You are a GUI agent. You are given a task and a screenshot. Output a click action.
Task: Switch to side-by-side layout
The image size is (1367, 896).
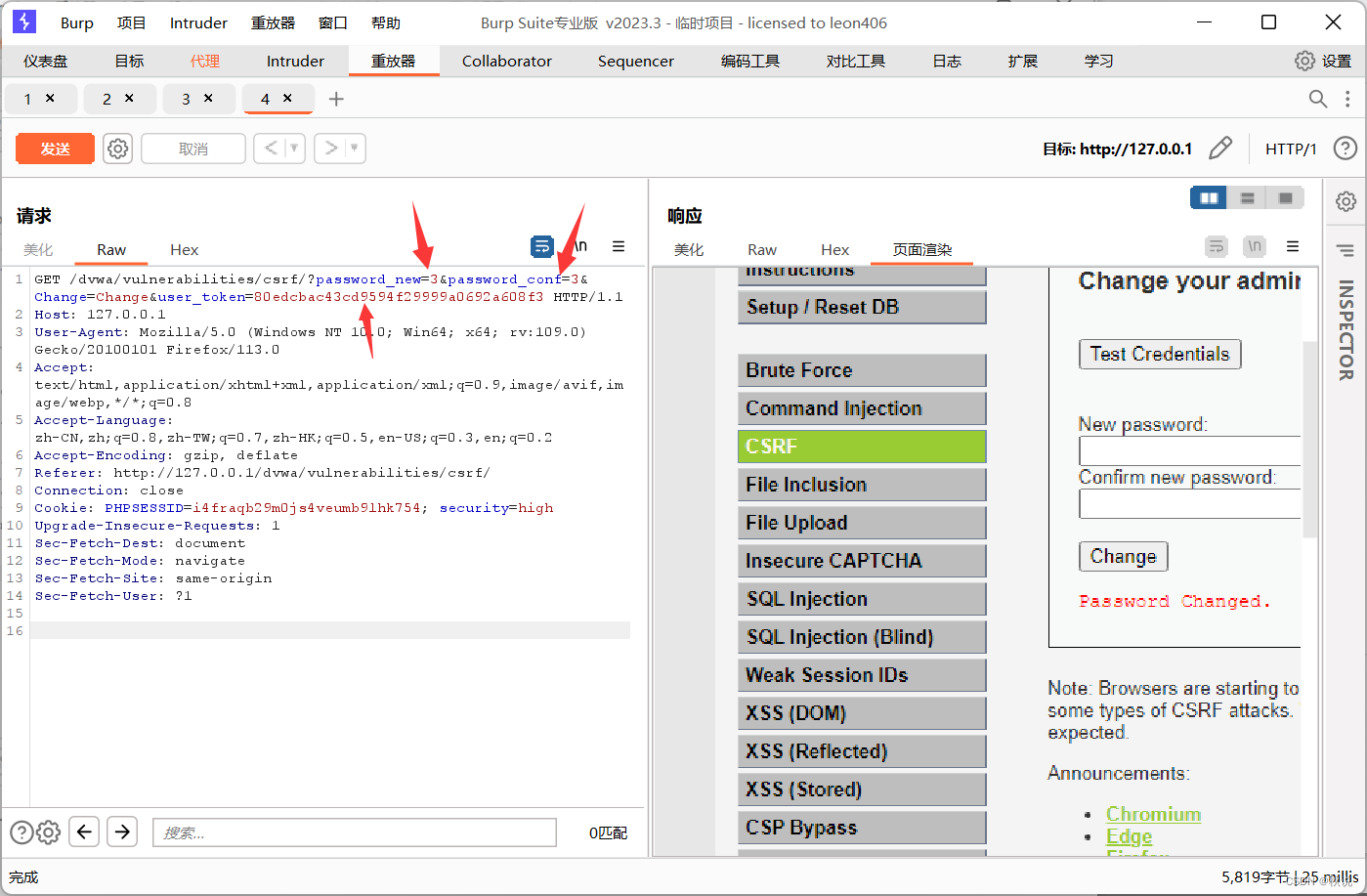1209,198
